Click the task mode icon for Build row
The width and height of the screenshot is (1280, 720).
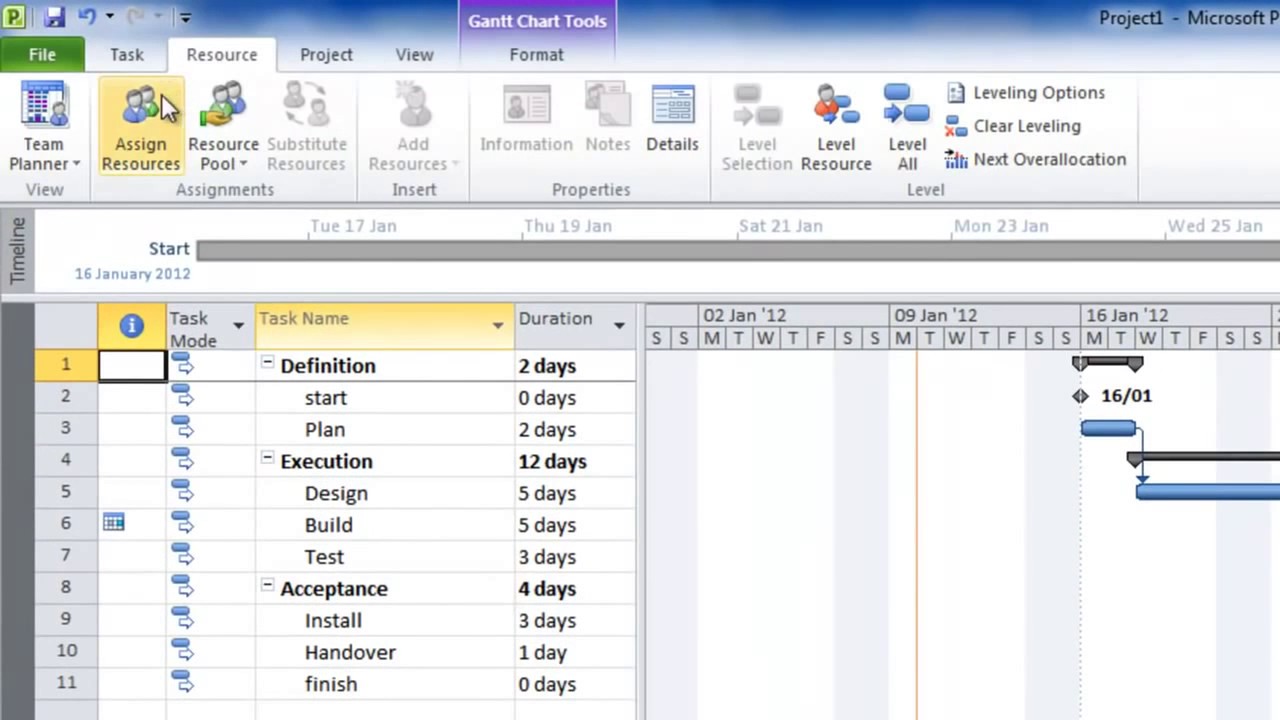182,525
